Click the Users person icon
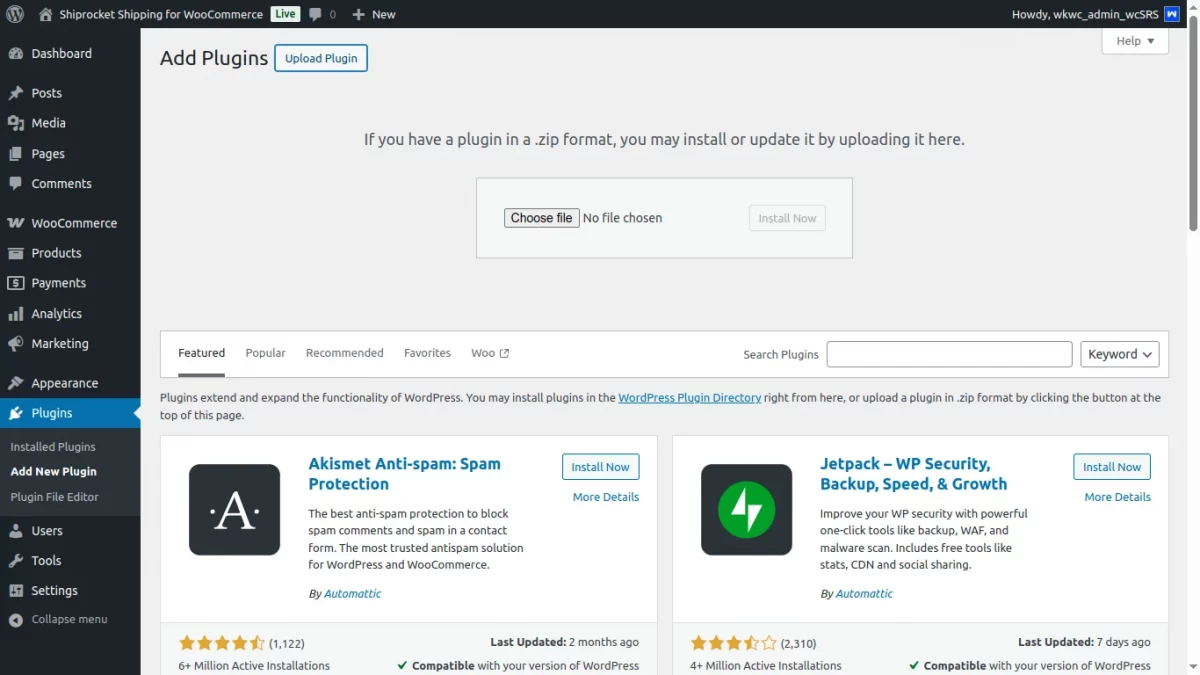1200x675 pixels. (16, 531)
